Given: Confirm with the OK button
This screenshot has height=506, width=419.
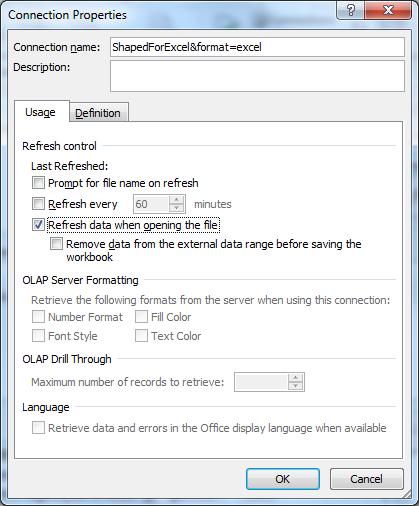Looking at the screenshot, I should click(x=283, y=479).
